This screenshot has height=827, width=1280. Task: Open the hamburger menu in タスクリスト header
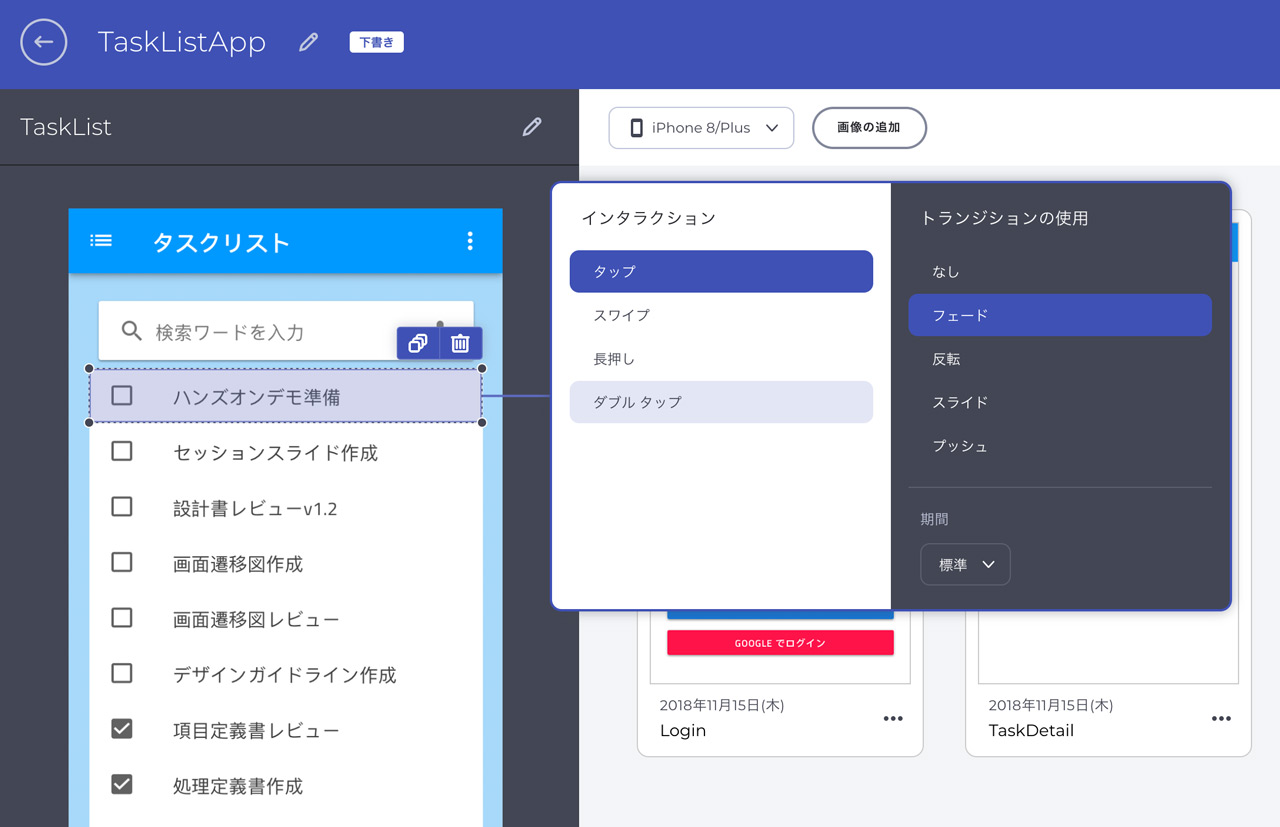click(101, 241)
